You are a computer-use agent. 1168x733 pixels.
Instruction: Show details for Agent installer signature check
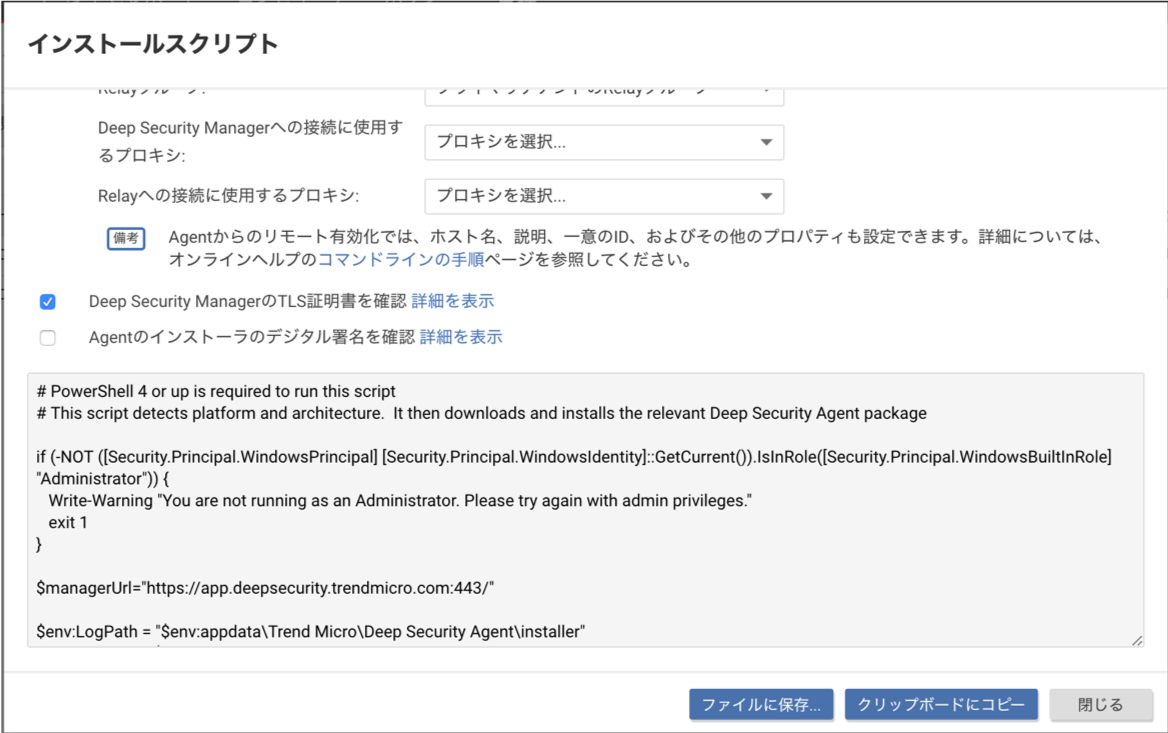tap(461, 337)
